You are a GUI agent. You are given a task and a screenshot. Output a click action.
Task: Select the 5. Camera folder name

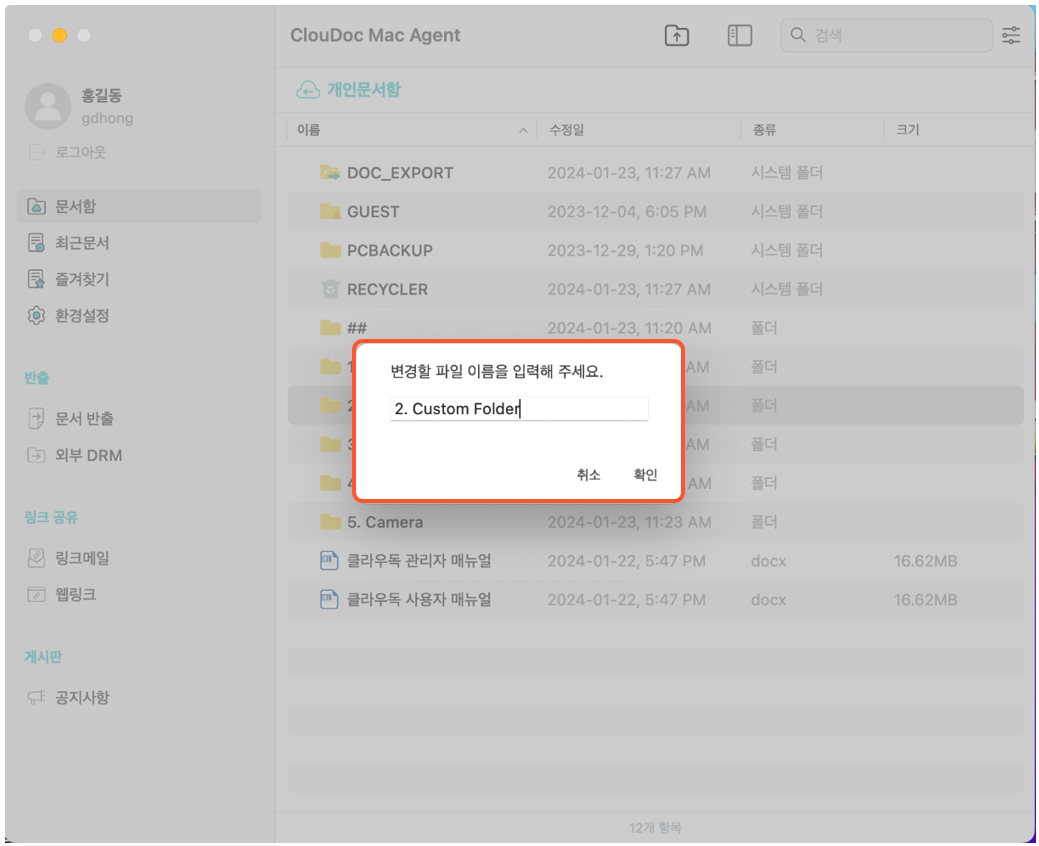(385, 522)
